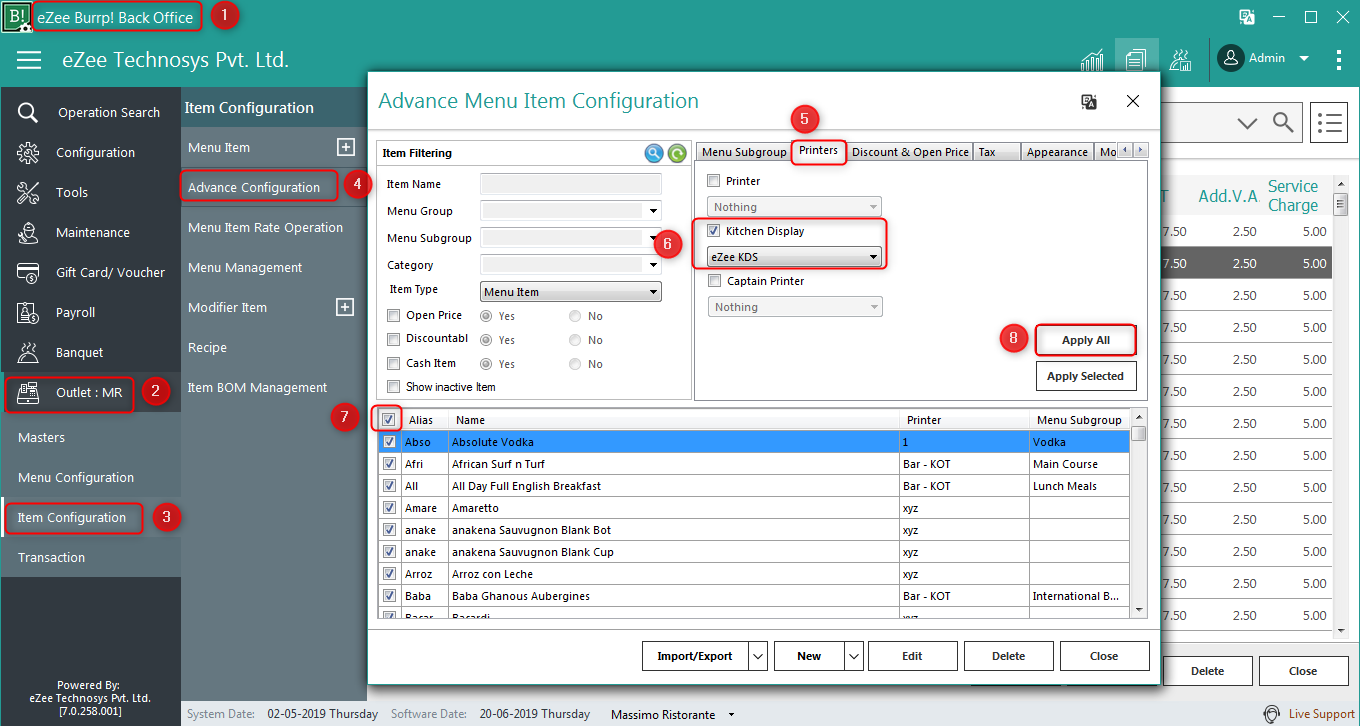
Task: Switch to the Menu Subgroup tab
Action: (743, 152)
